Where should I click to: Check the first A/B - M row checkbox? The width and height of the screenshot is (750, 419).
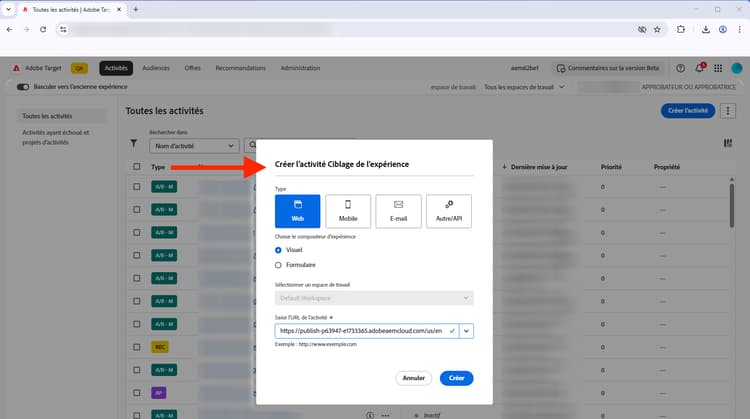pos(137,187)
